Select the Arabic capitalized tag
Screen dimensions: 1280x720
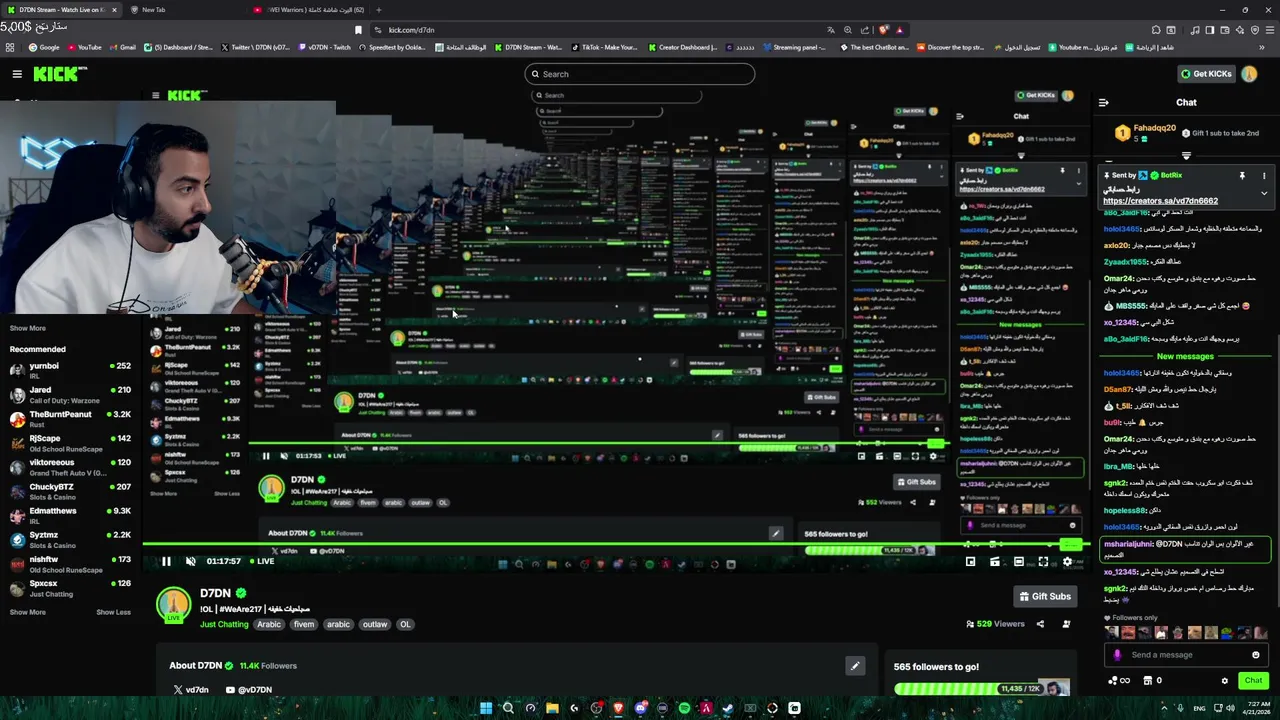pos(269,624)
